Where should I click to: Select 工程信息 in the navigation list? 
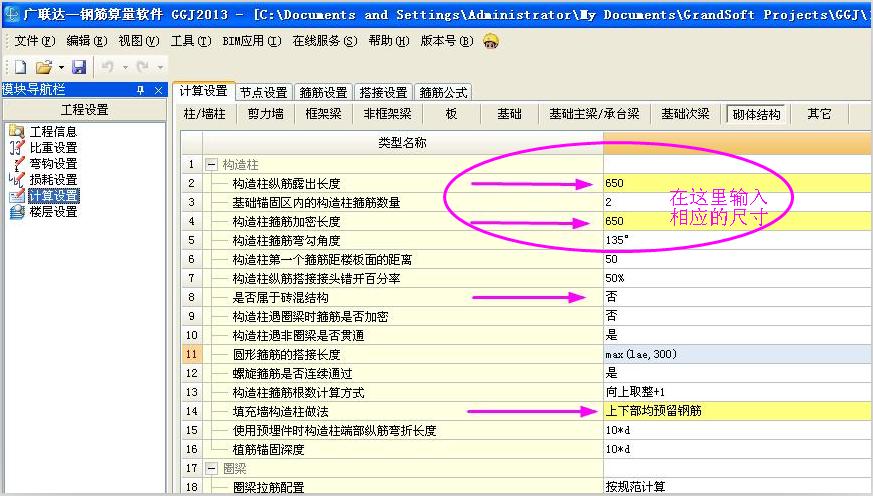click(x=53, y=131)
